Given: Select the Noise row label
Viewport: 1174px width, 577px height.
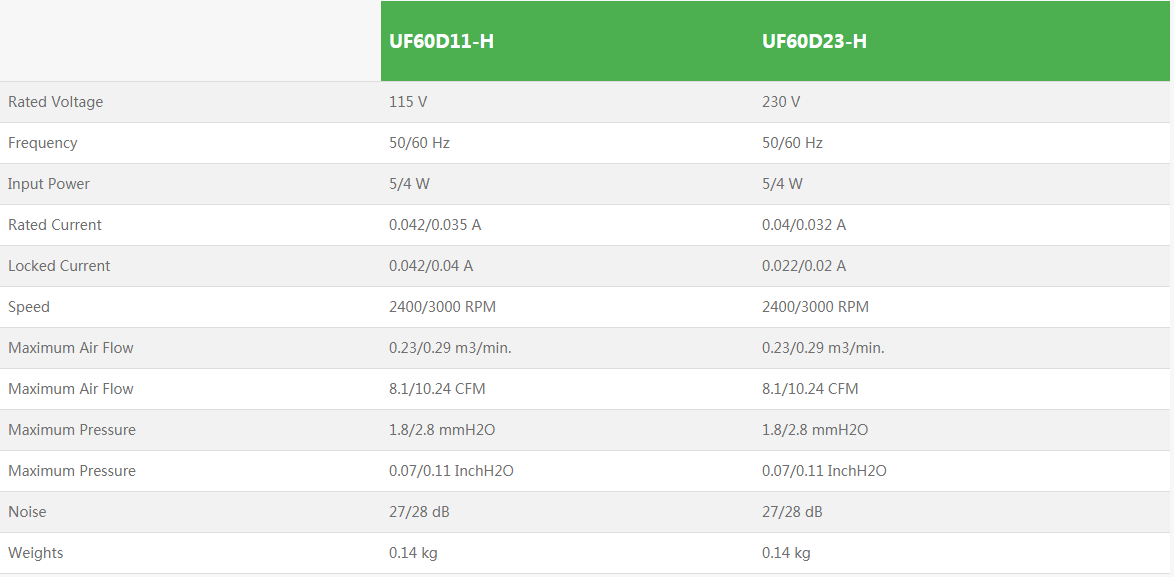Looking at the screenshot, I should pos(27,512).
